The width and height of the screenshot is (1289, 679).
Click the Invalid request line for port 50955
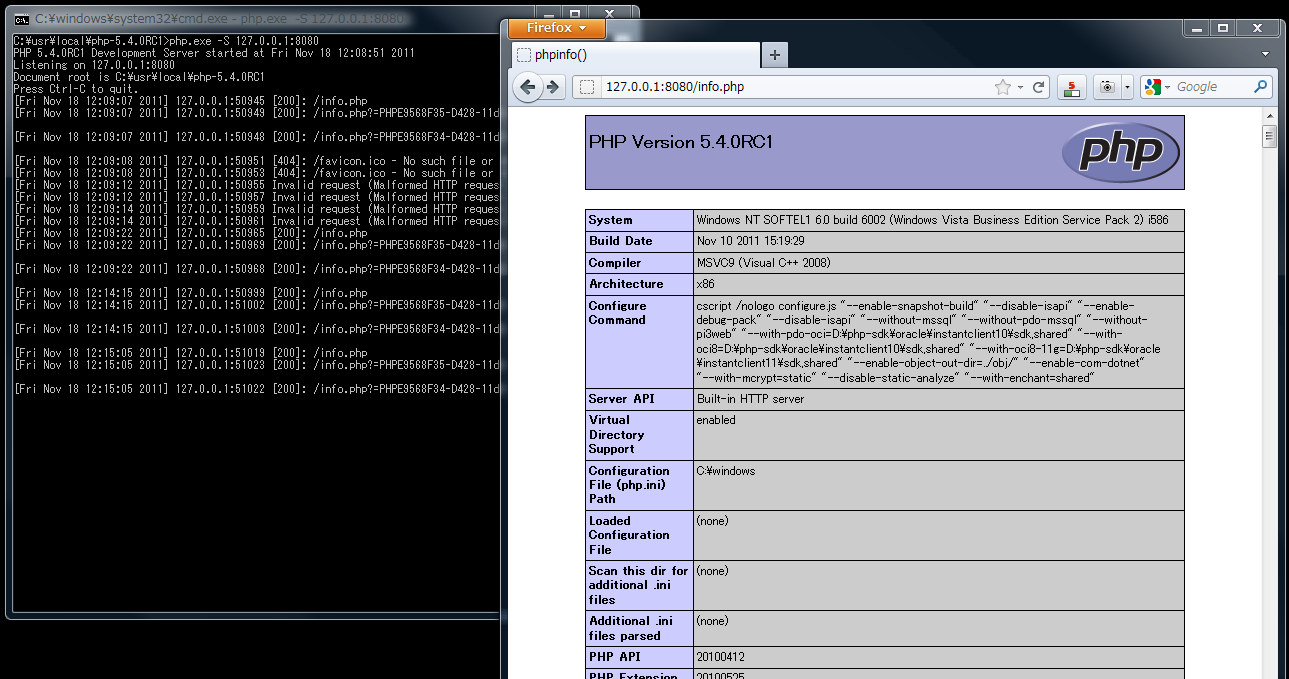(255, 185)
